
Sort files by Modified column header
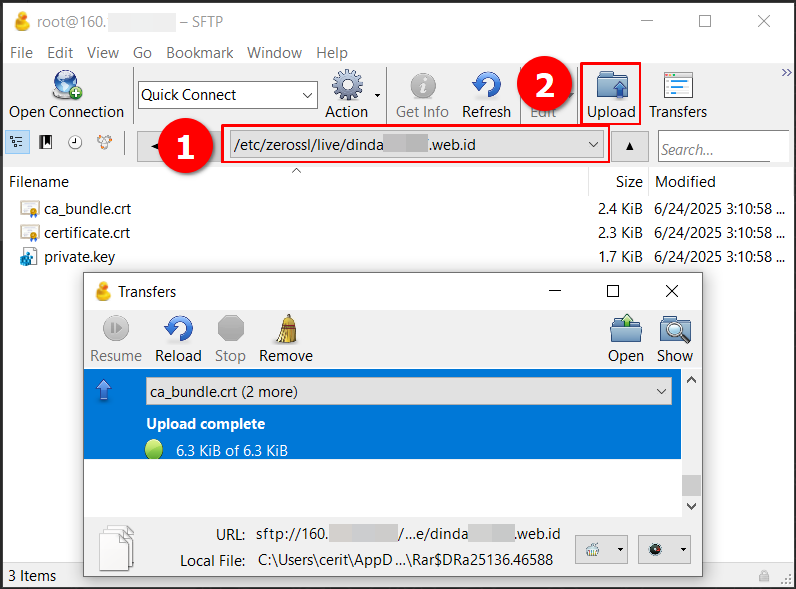685,182
